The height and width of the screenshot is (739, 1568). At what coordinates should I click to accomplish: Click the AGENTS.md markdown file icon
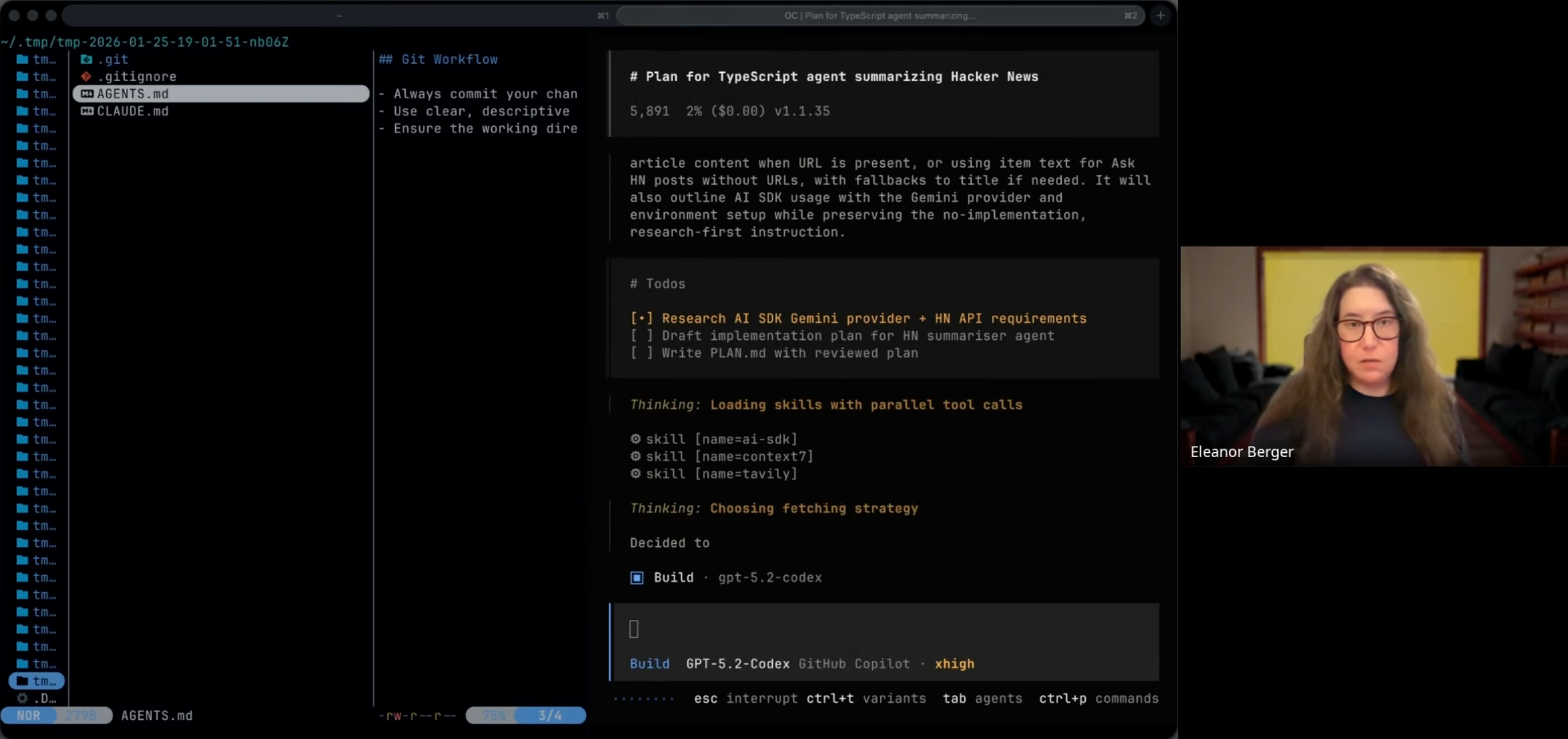87,94
